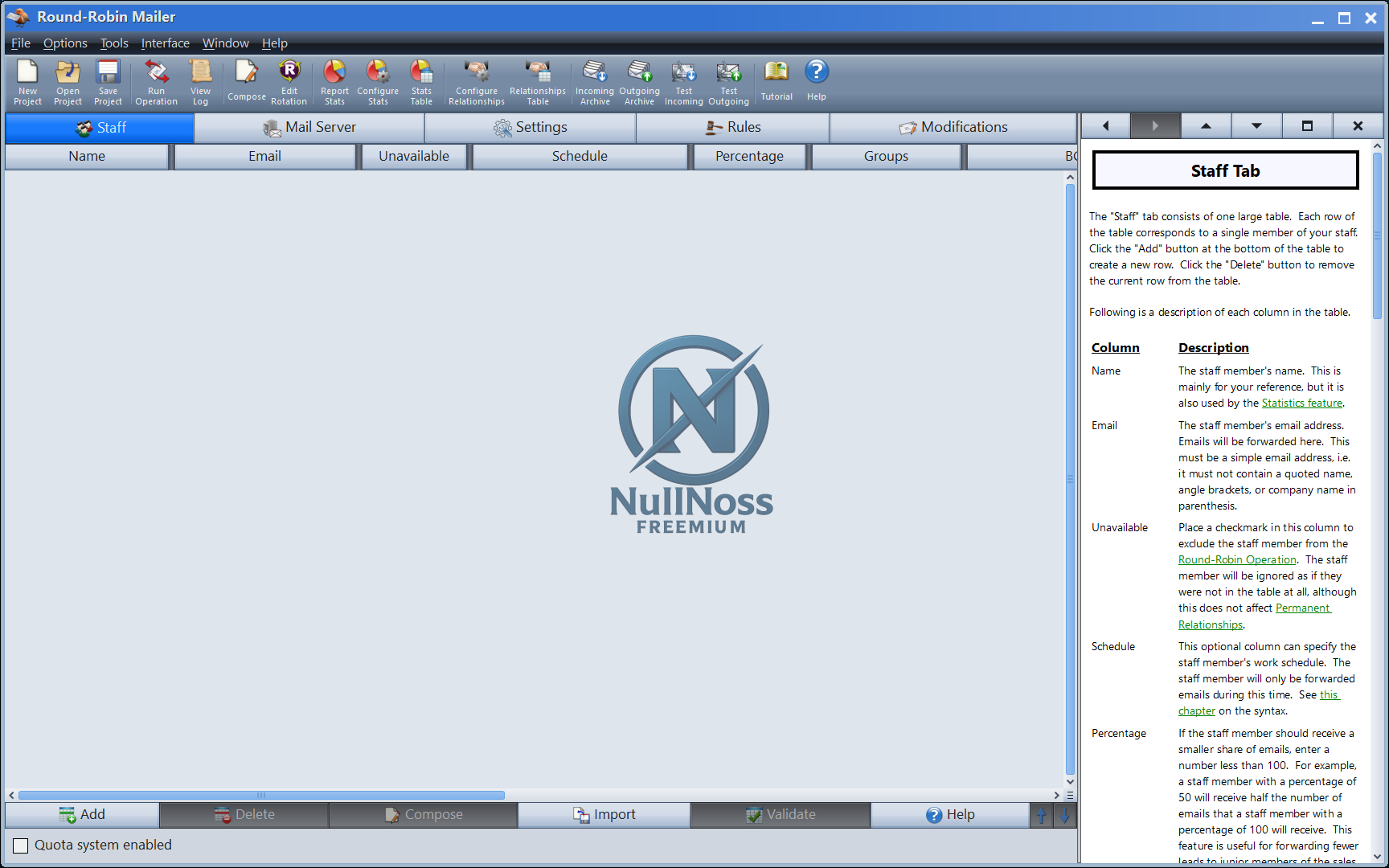
Task: Click the Test Outgoing icon
Action: point(728,82)
